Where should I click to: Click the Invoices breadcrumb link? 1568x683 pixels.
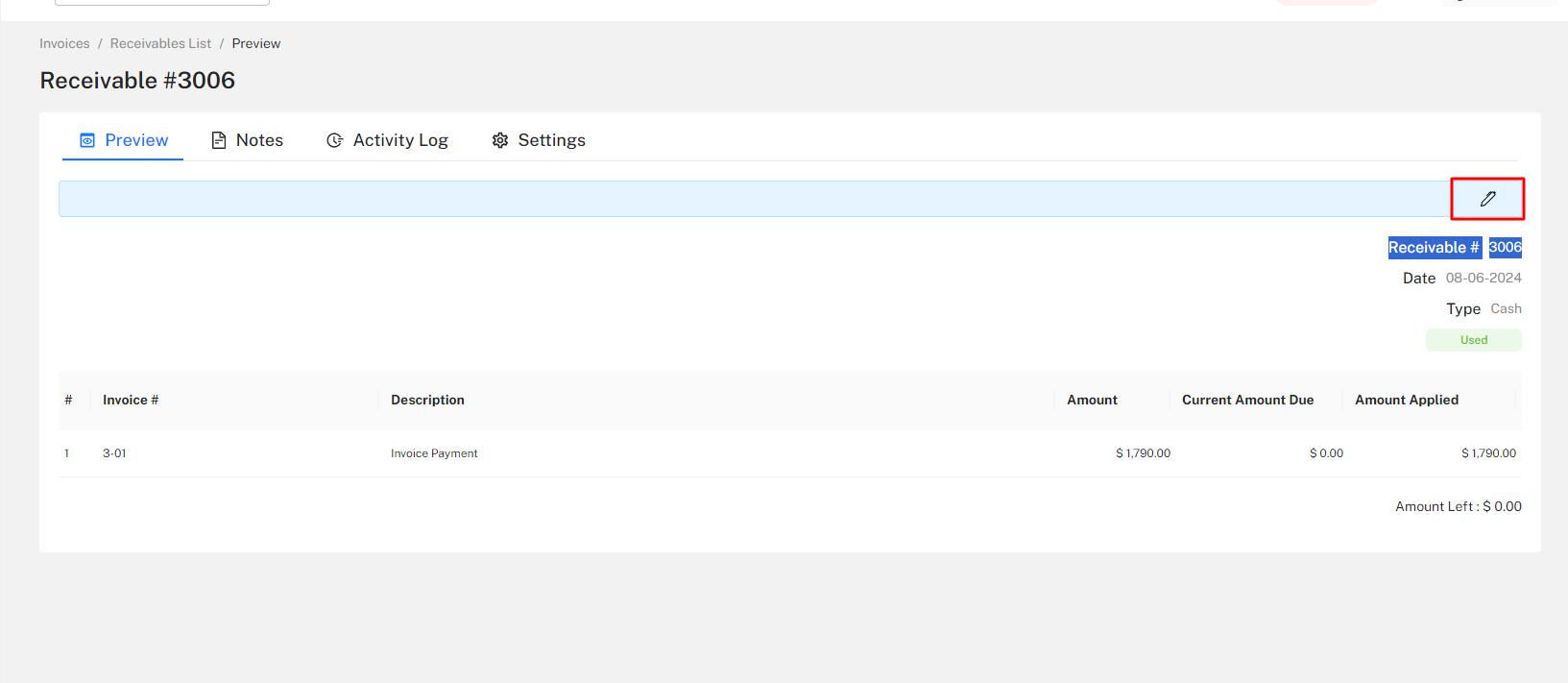coord(64,43)
